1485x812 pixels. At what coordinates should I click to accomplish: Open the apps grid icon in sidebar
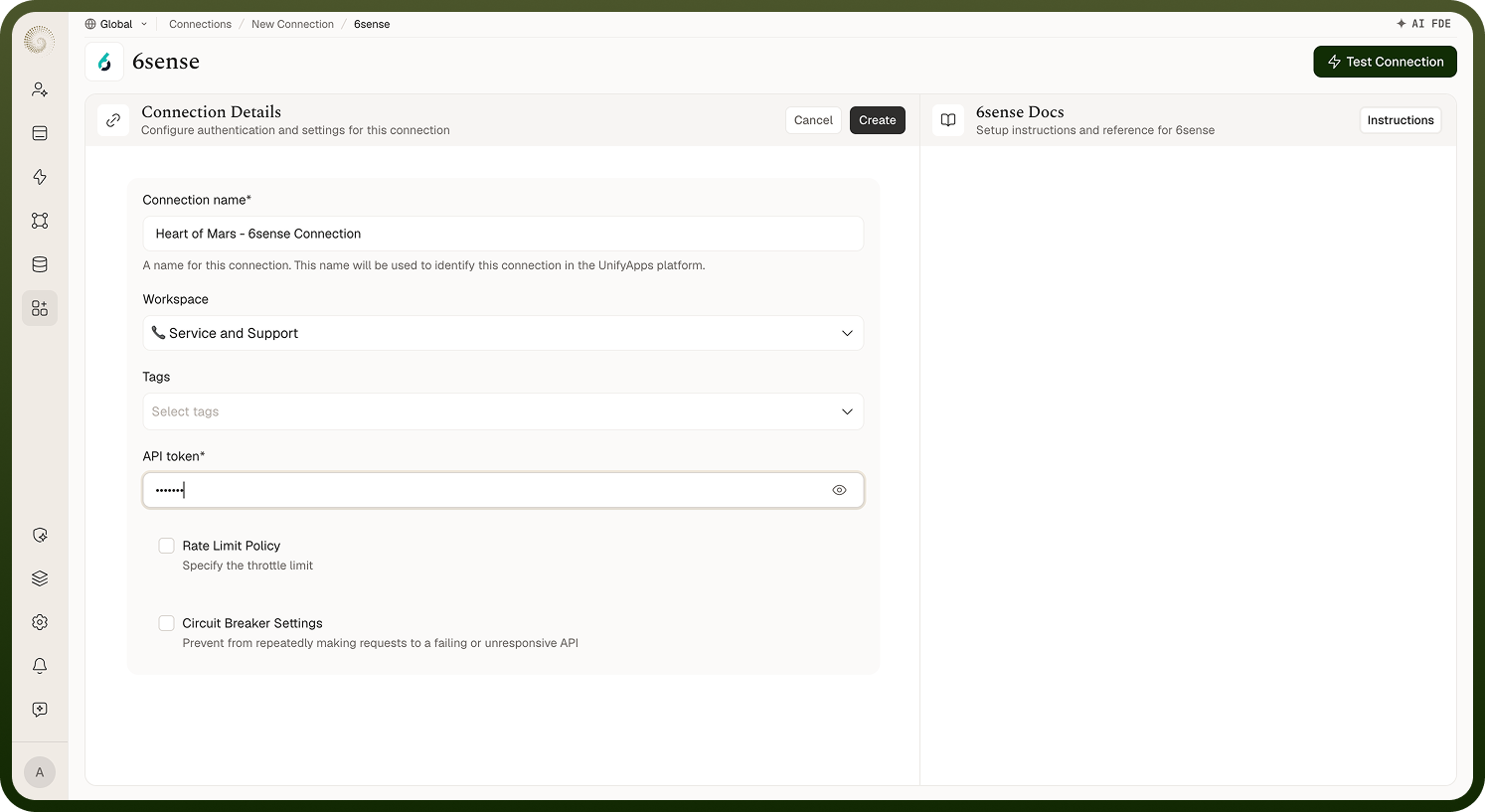40,308
